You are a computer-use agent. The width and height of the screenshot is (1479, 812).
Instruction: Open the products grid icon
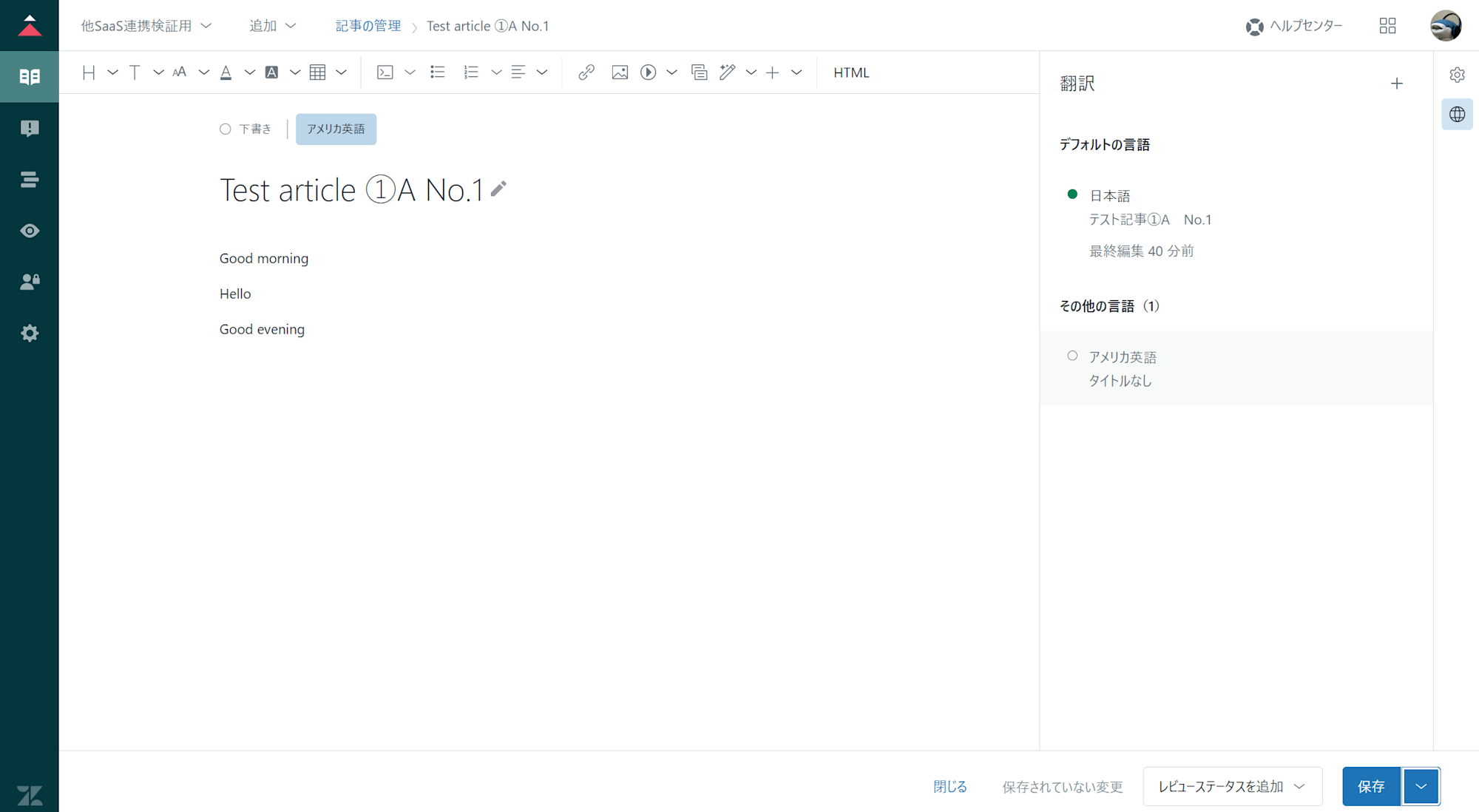pyautogui.click(x=1388, y=26)
